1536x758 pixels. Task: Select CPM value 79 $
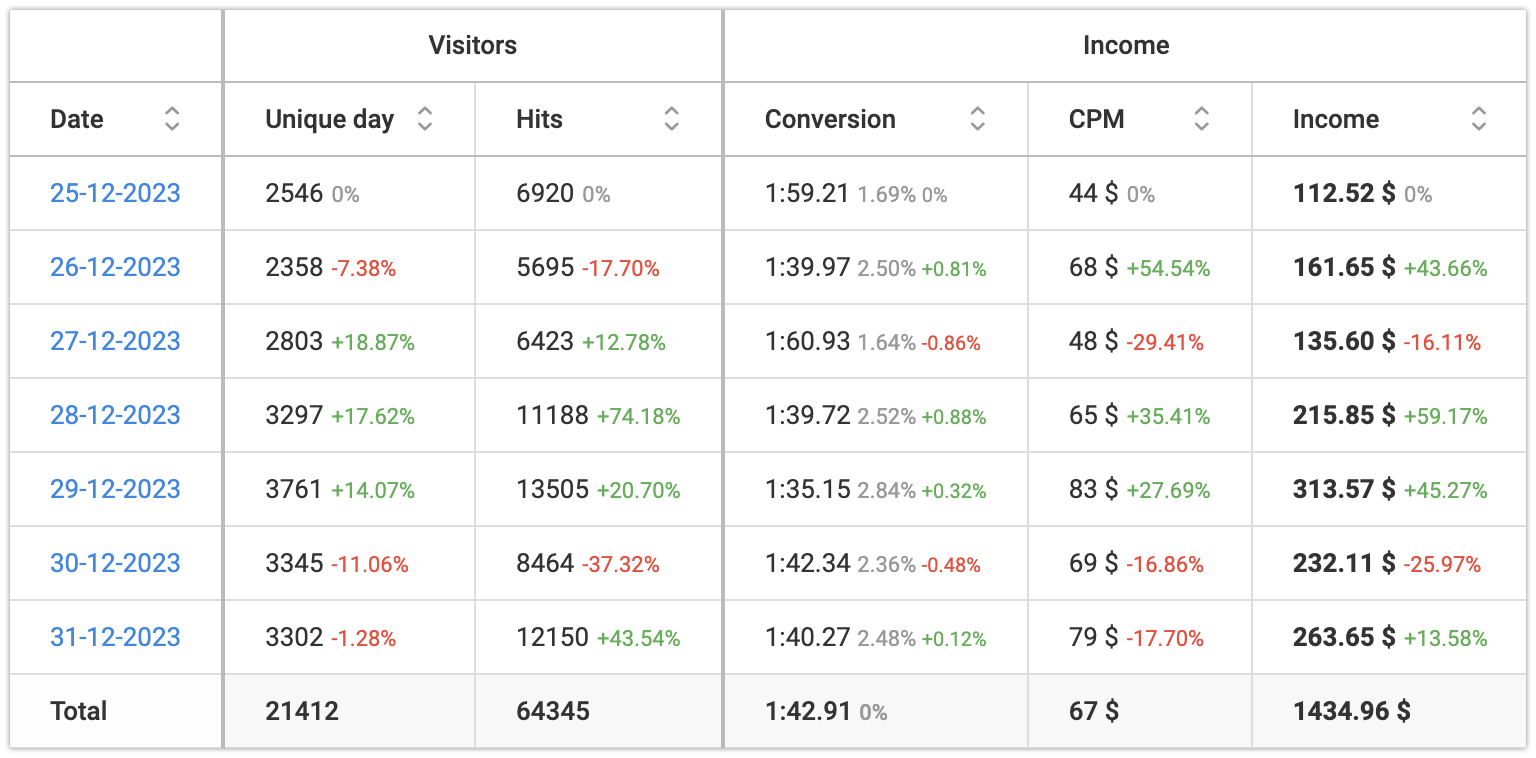[x=1094, y=637]
